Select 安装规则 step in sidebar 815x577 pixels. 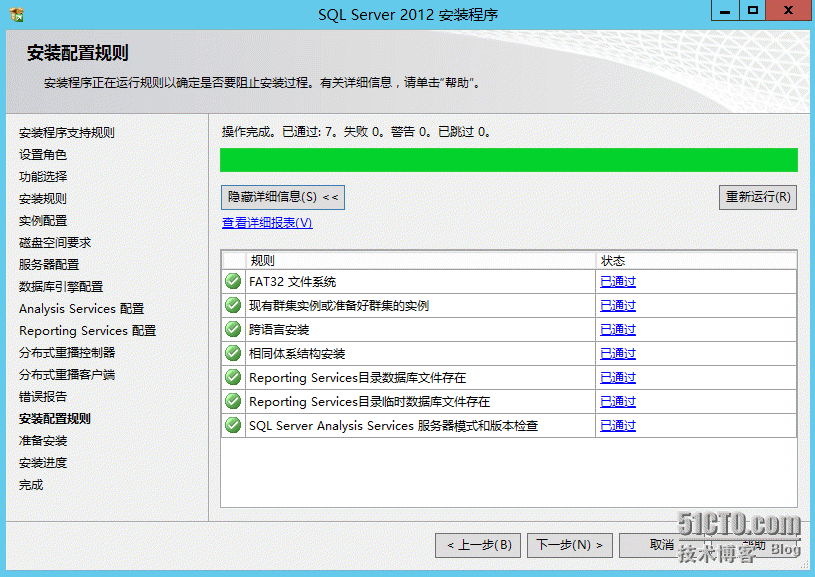coord(43,199)
